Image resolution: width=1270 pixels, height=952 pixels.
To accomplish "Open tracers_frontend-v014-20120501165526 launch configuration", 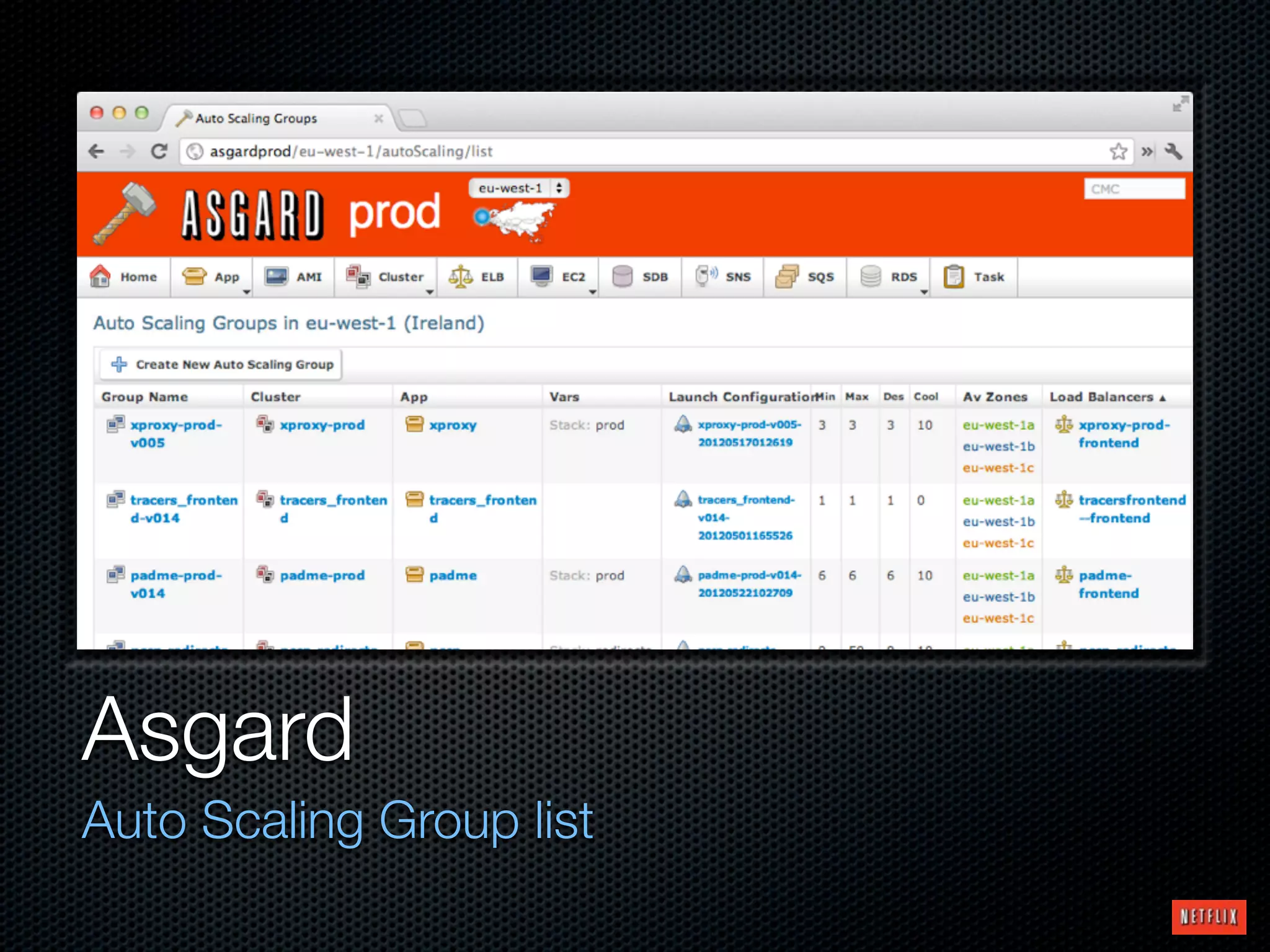I will [746, 518].
